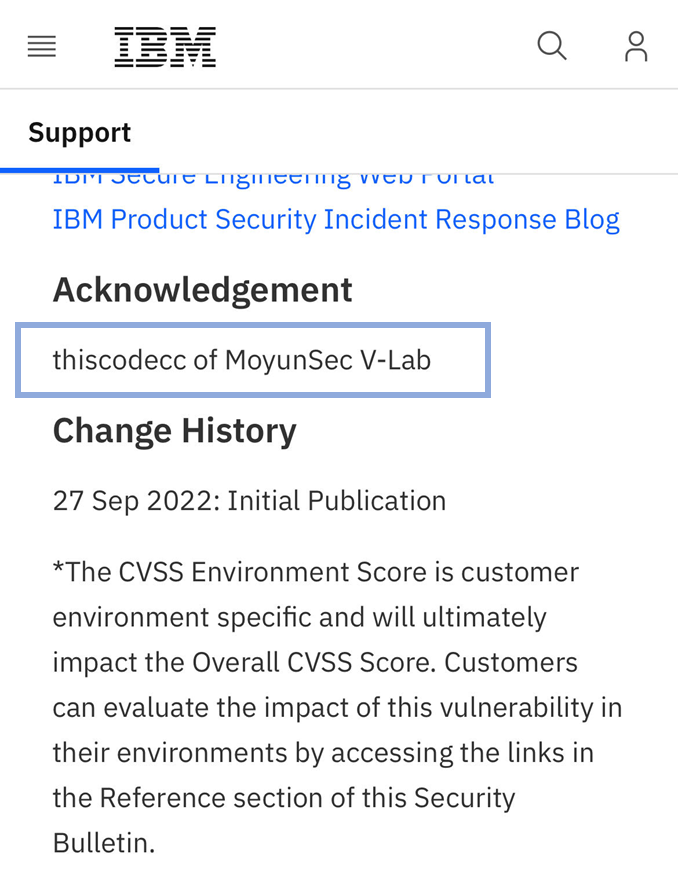Follow the partially hidden IBM Secure Engineering Web Portal link
Image resolution: width=678 pixels, height=875 pixels.
tap(273, 180)
